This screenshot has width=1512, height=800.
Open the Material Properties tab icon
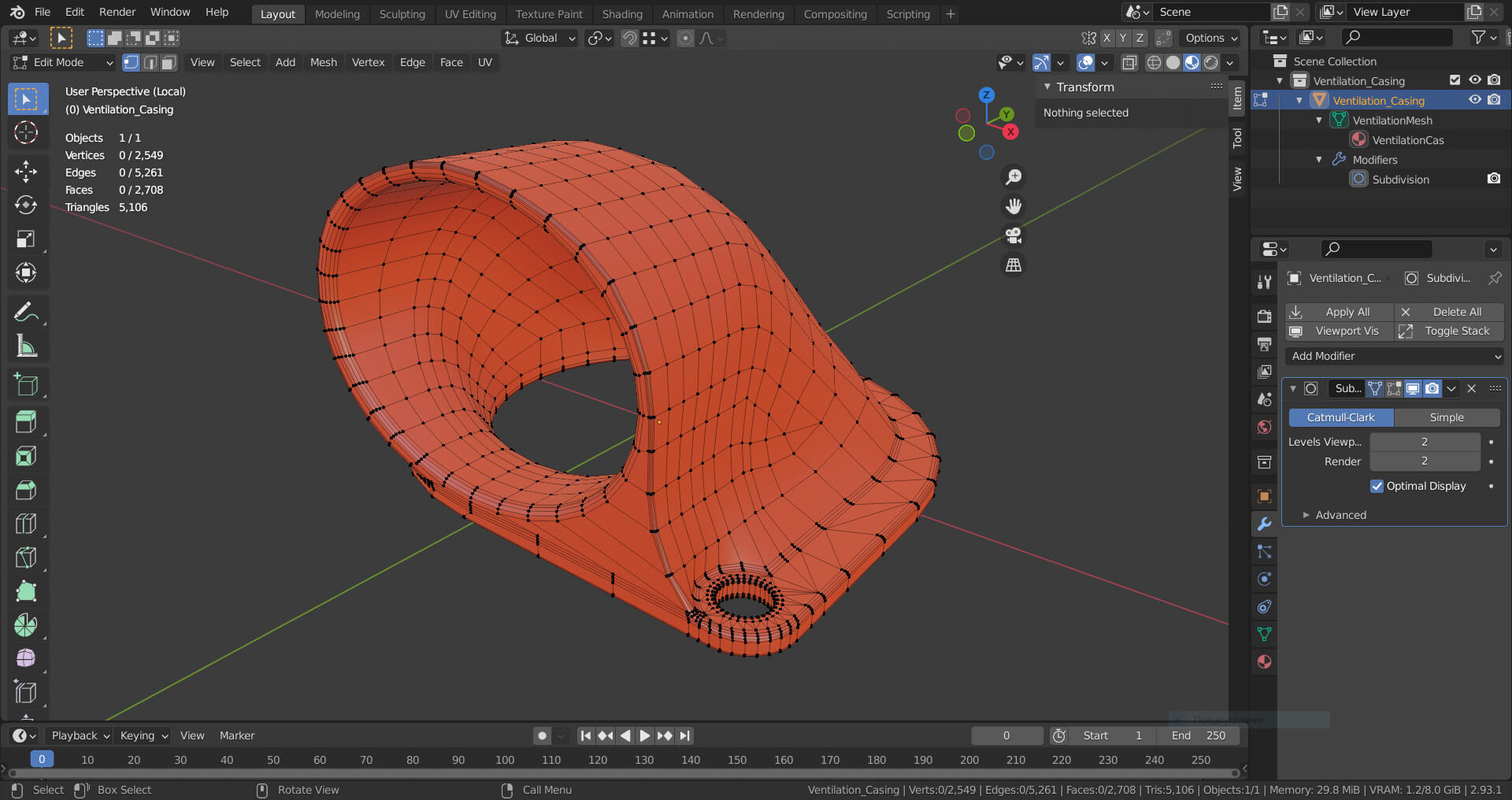point(1264,661)
